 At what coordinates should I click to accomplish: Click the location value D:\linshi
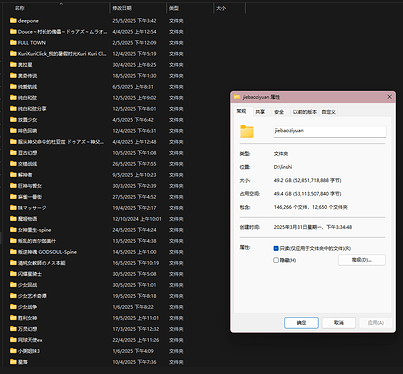point(283,167)
